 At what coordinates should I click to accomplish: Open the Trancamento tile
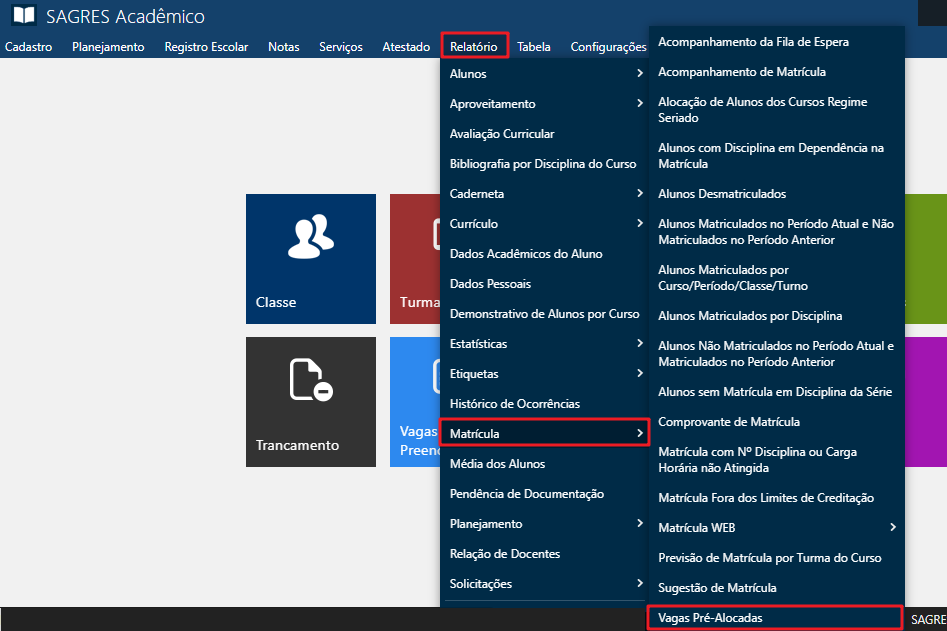coord(310,402)
